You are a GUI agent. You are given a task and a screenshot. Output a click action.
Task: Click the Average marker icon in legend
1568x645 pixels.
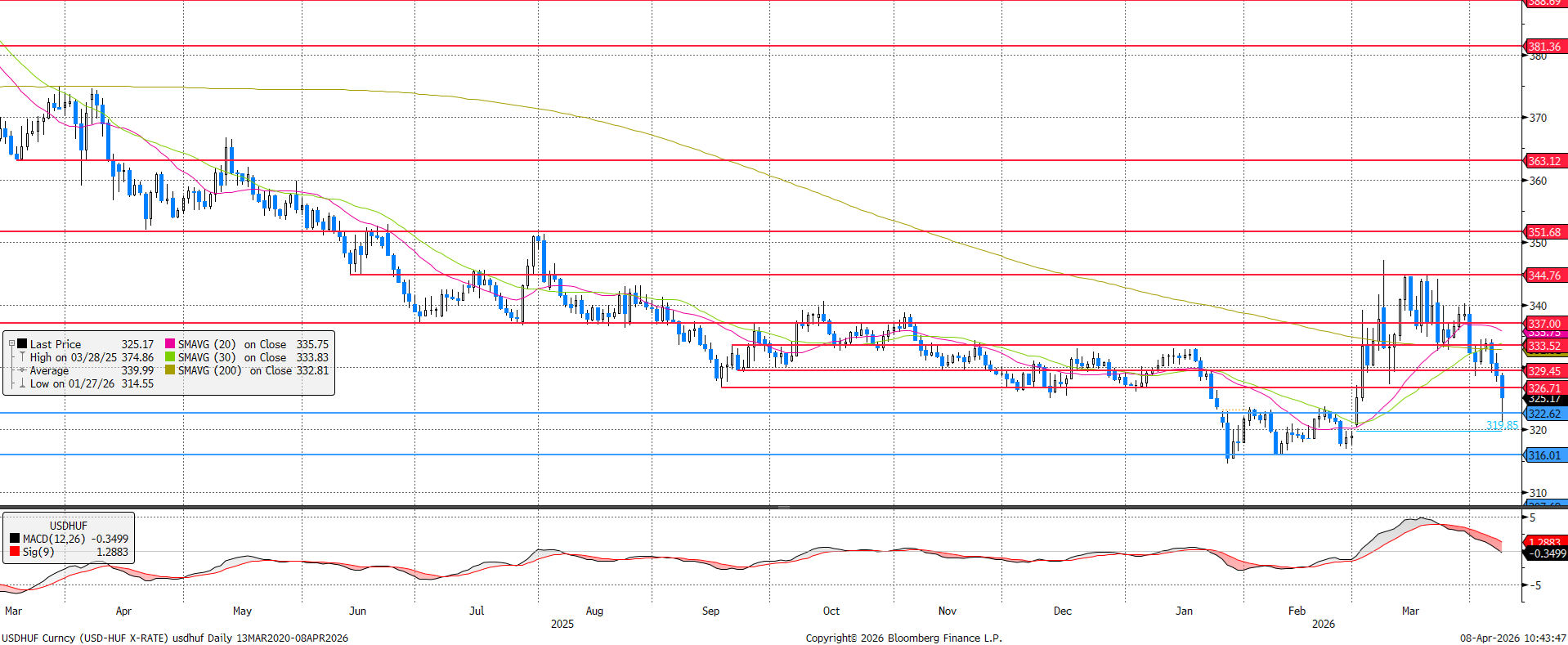click(22, 370)
